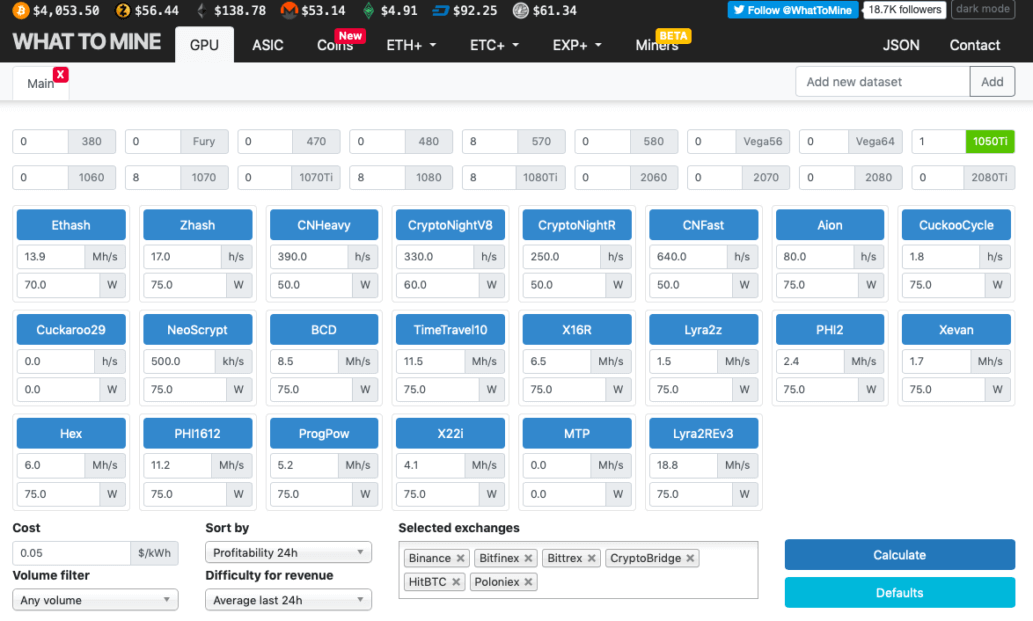The height and width of the screenshot is (621, 1033).
Task: Reset values with the Defaults button
Action: point(899,592)
